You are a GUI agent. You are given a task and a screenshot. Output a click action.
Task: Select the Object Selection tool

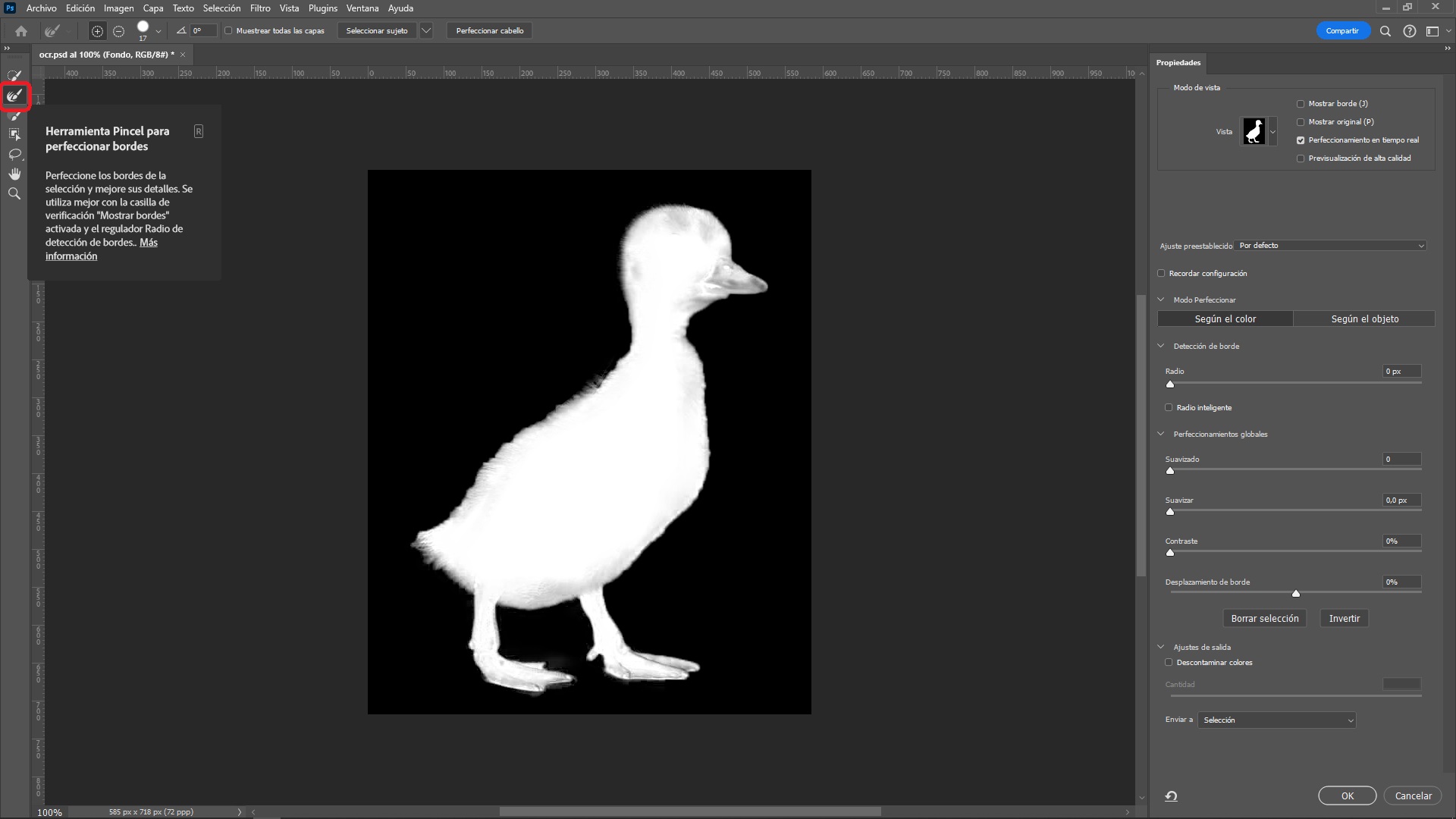coord(14,134)
